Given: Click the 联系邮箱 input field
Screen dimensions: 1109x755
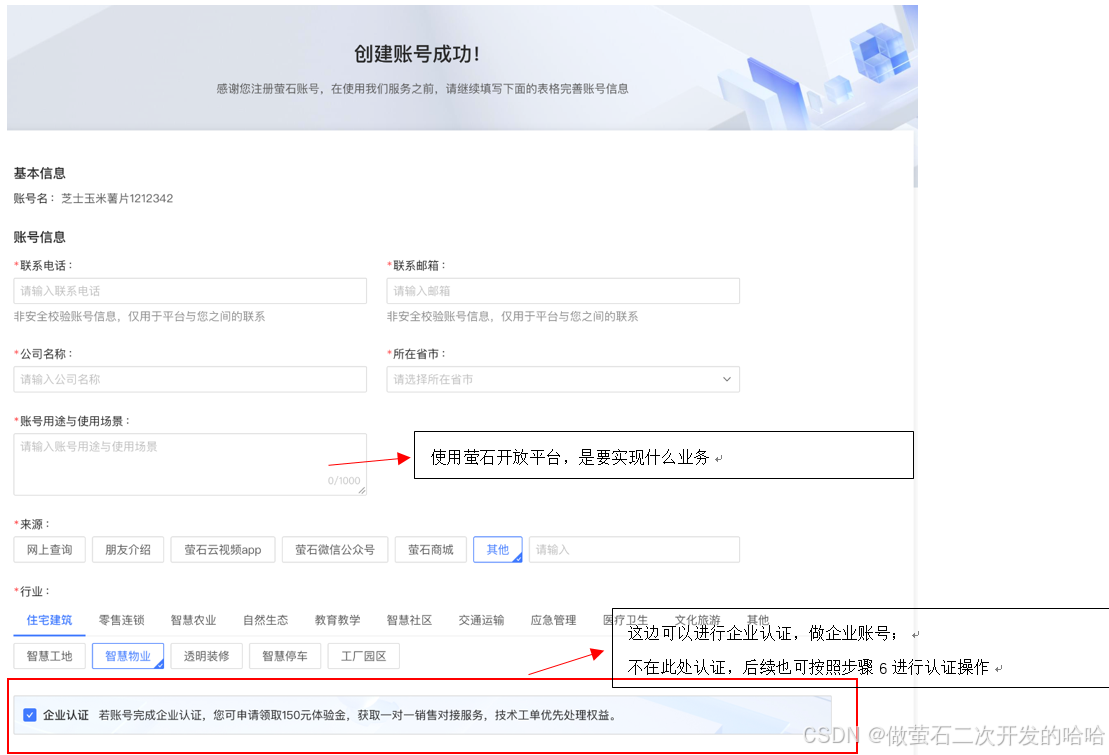Looking at the screenshot, I should 563,291.
